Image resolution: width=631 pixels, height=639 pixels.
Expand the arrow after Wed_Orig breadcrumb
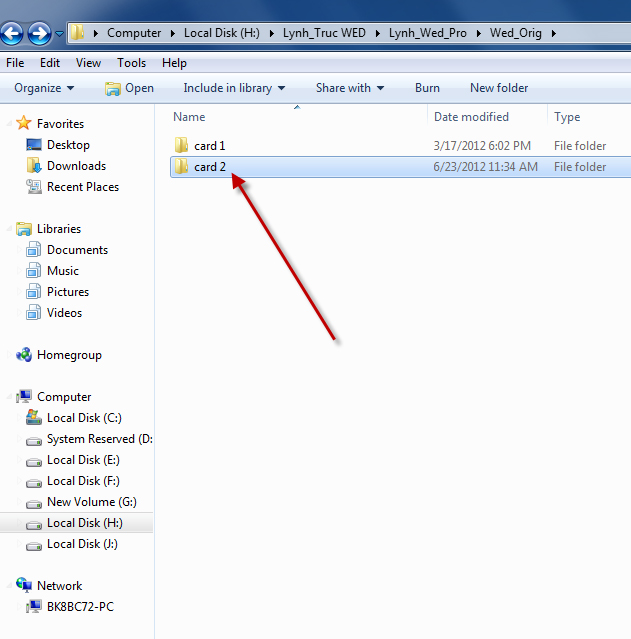click(x=554, y=33)
